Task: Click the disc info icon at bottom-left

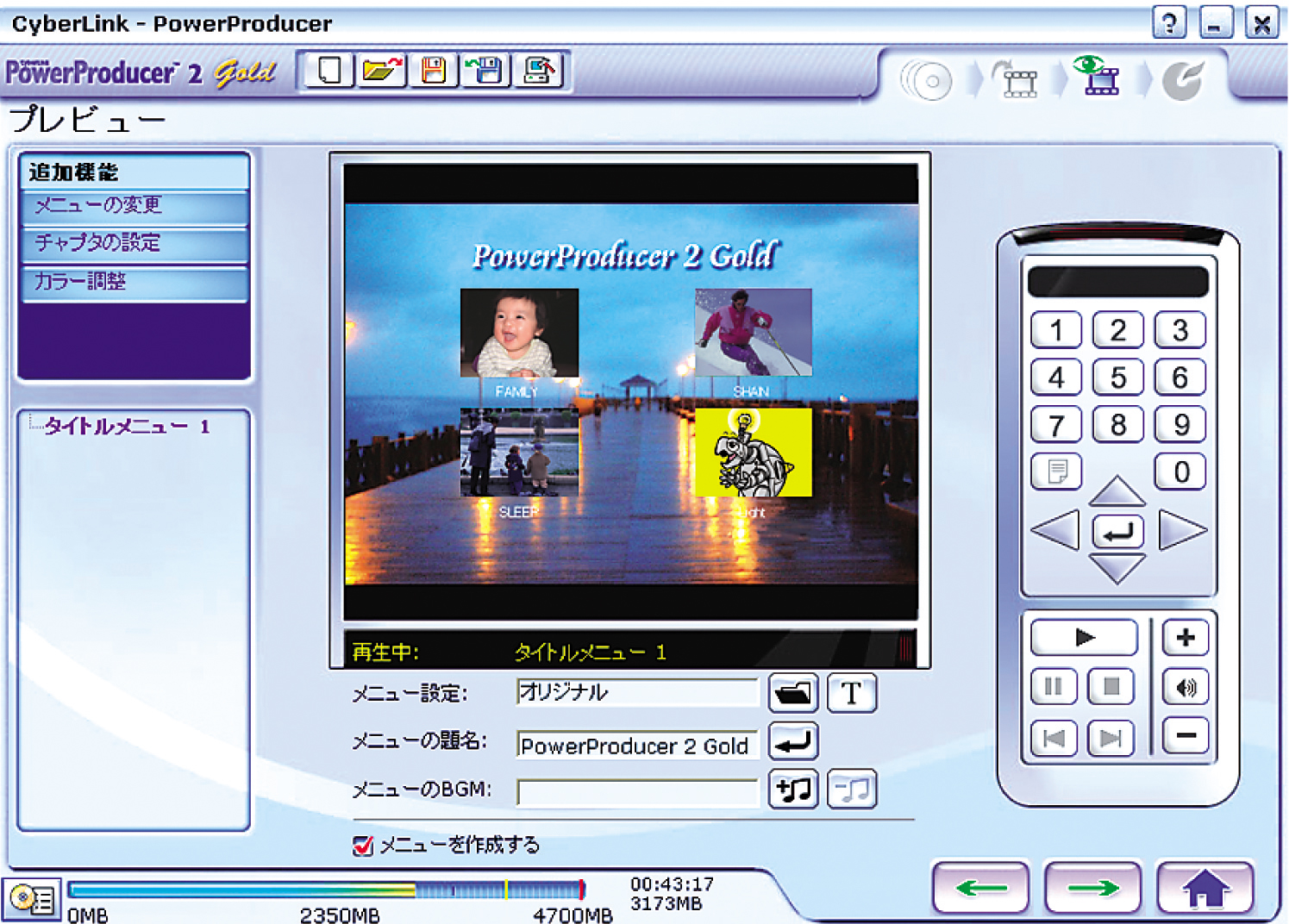Action: 33,900
